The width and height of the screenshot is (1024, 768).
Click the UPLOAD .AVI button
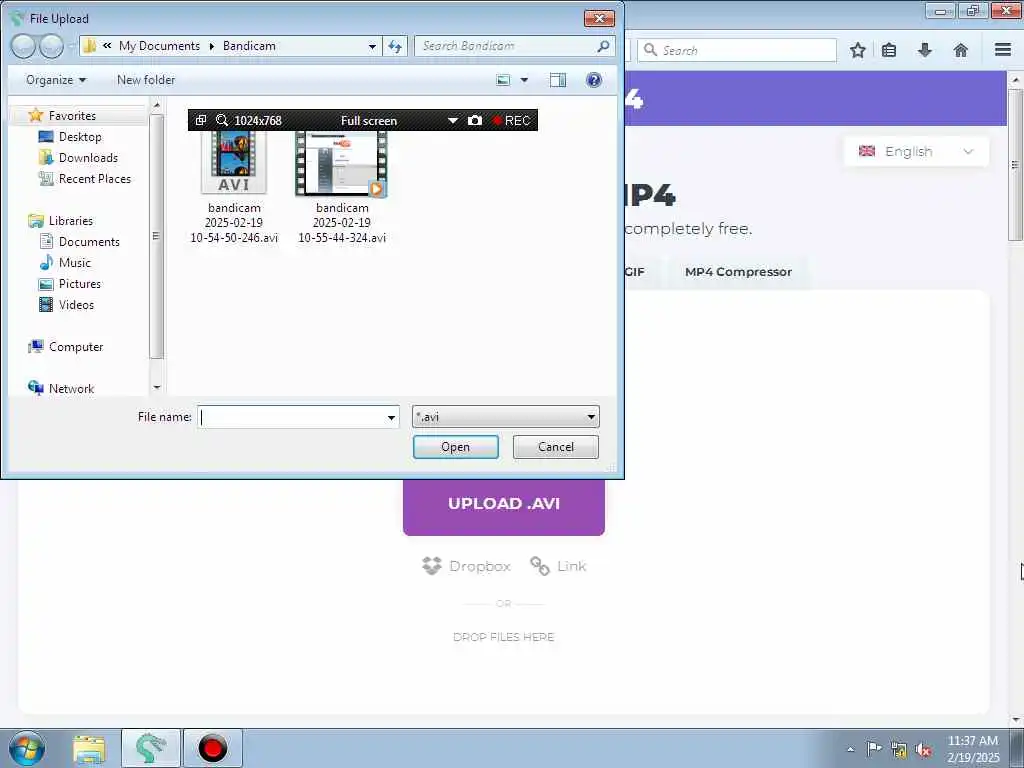[x=504, y=504]
